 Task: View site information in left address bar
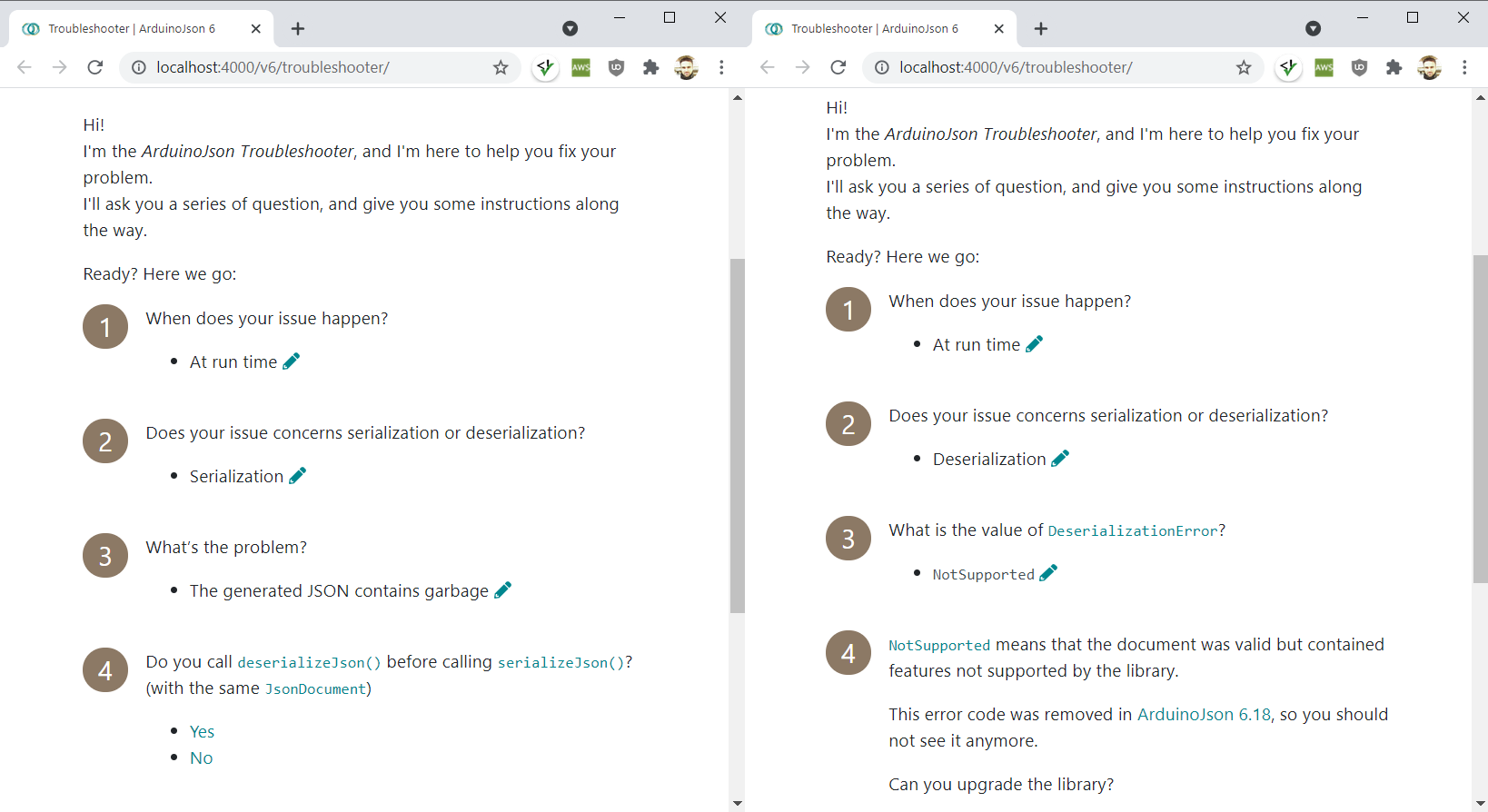click(139, 67)
